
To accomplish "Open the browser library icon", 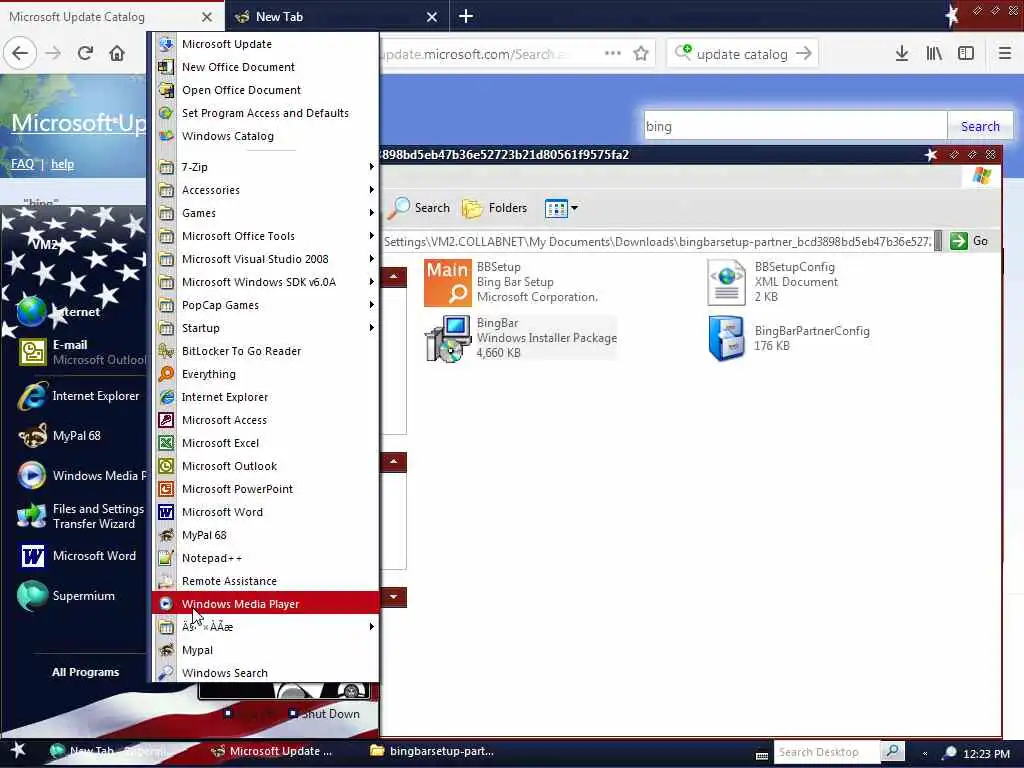I will tap(934, 54).
